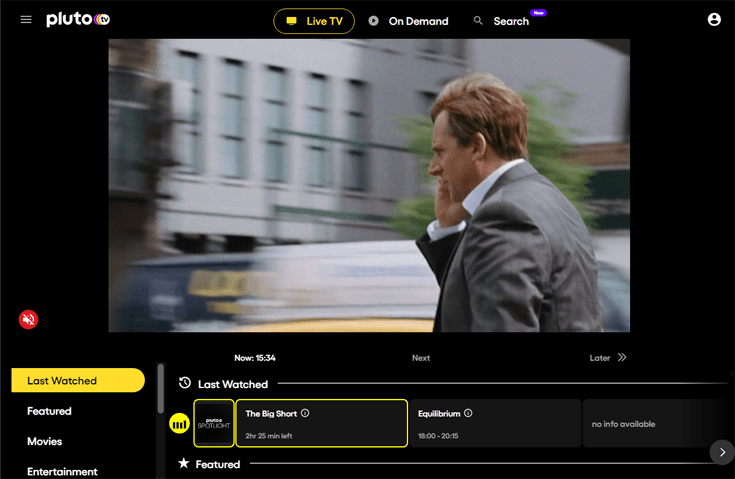Viewport: 735px width, 479px height.
Task: Click the New badge above Search
Action: point(538,13)
